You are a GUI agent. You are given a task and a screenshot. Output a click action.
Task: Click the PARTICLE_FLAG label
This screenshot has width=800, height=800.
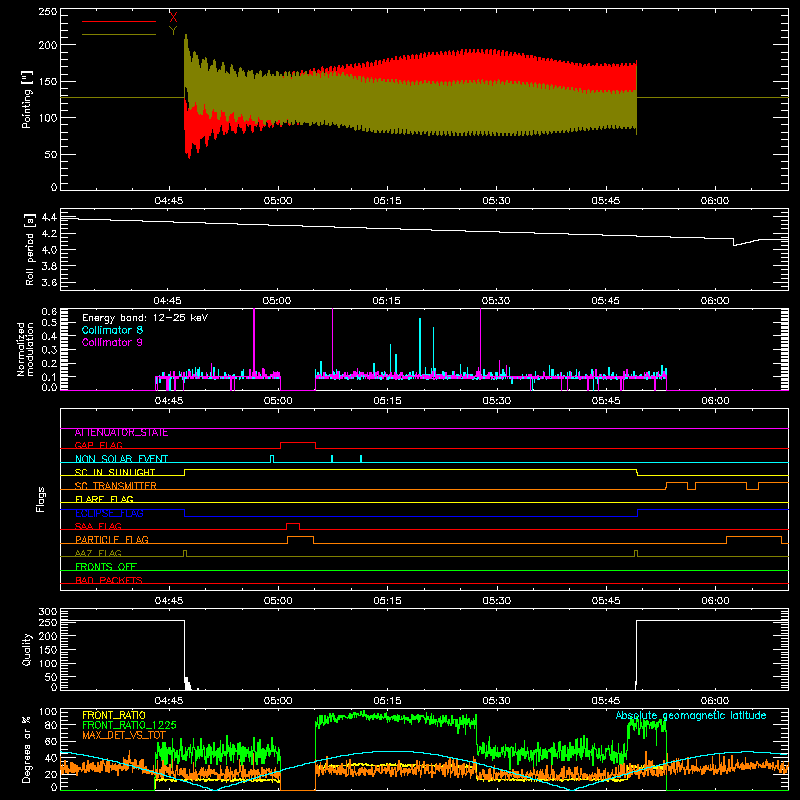(112, 540)
